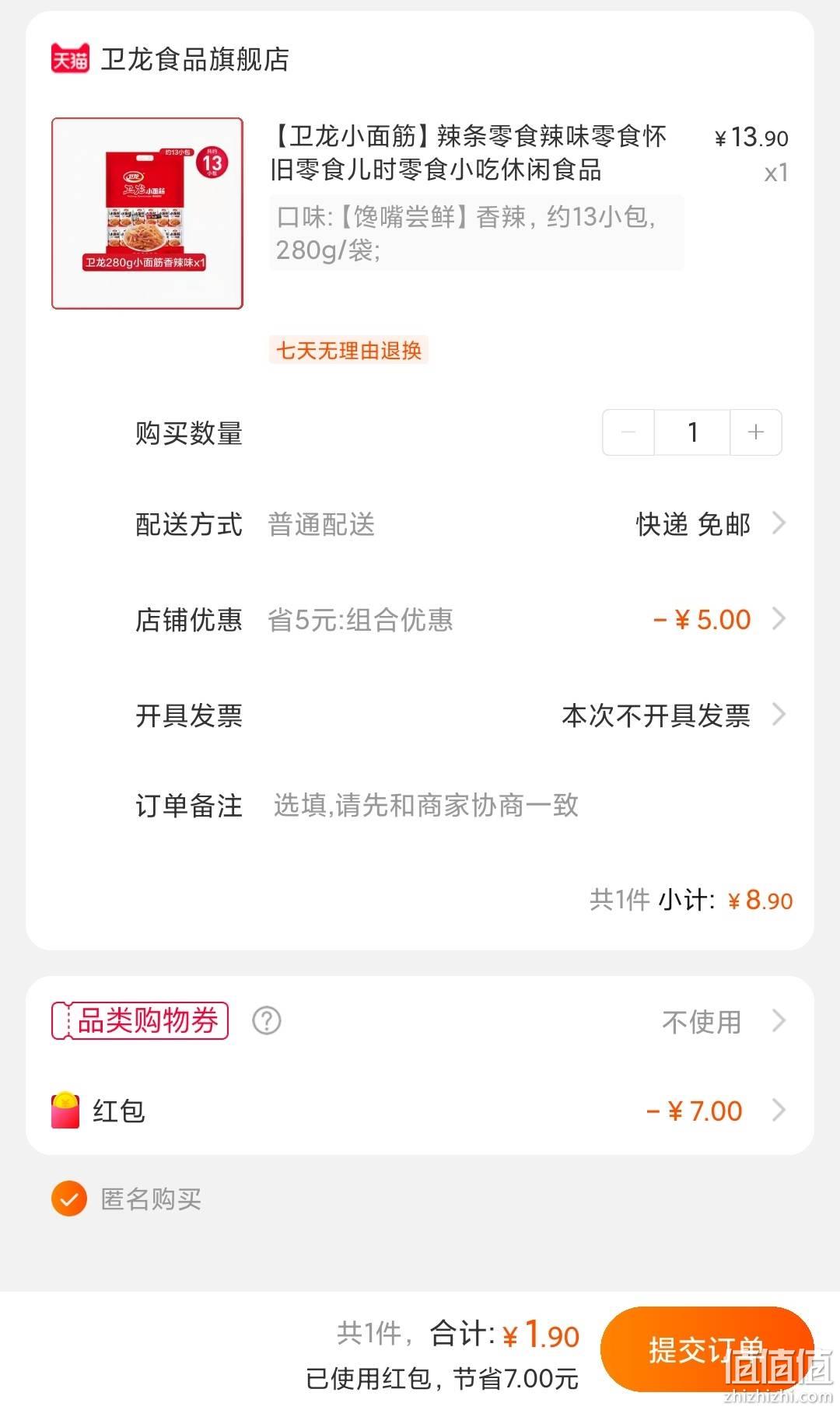Expand 品类购物券 不使用 chevron

[779, 1020]
